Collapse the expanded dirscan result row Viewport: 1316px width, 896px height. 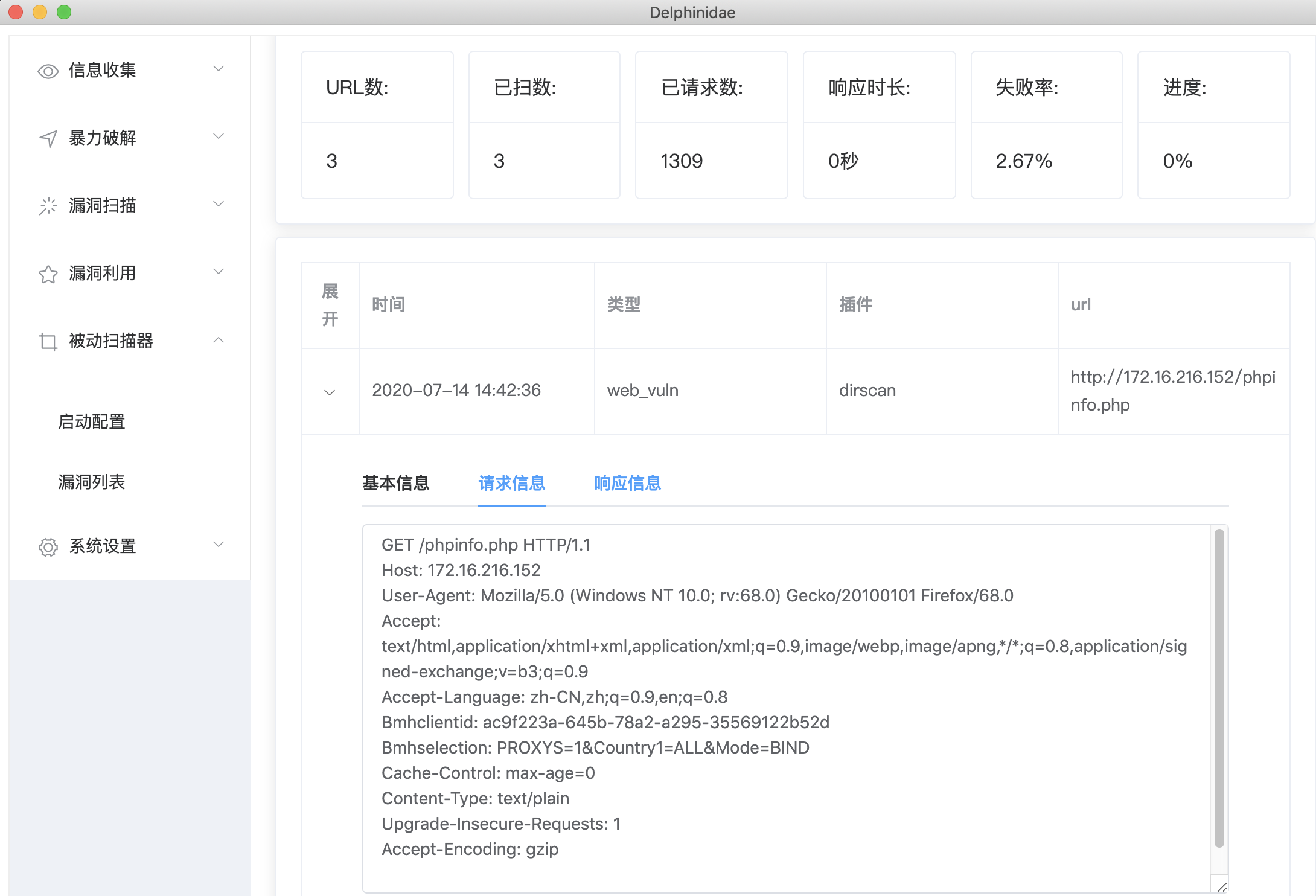pyautogui.click(x=330, y=392)
